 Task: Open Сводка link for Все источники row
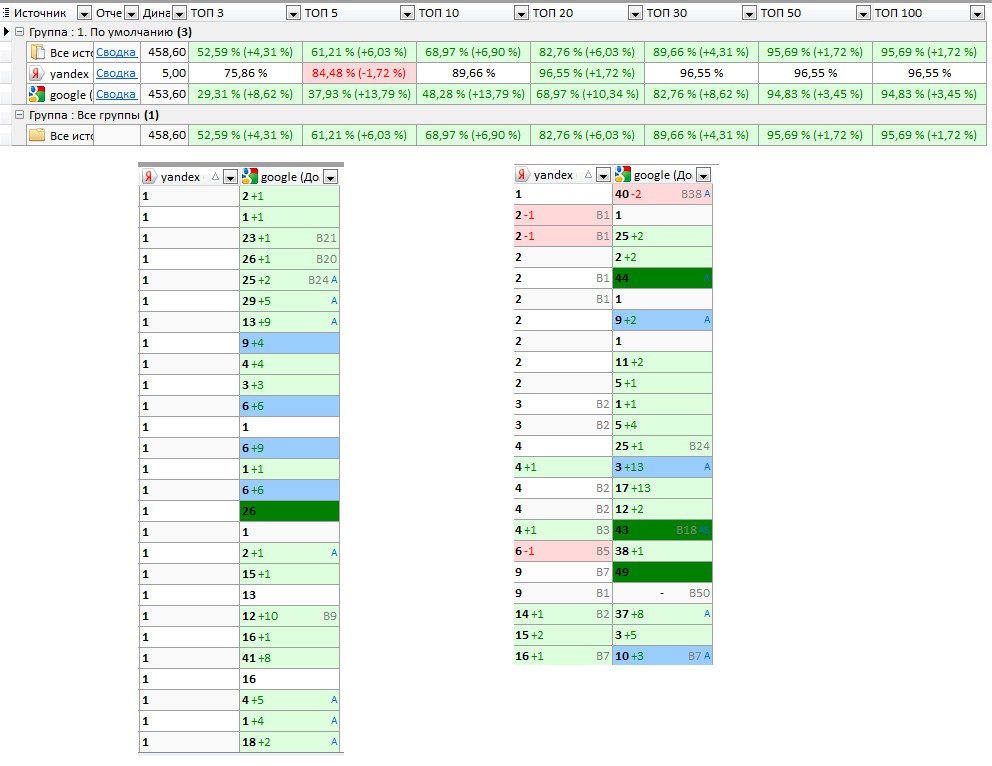pos(116,53)
